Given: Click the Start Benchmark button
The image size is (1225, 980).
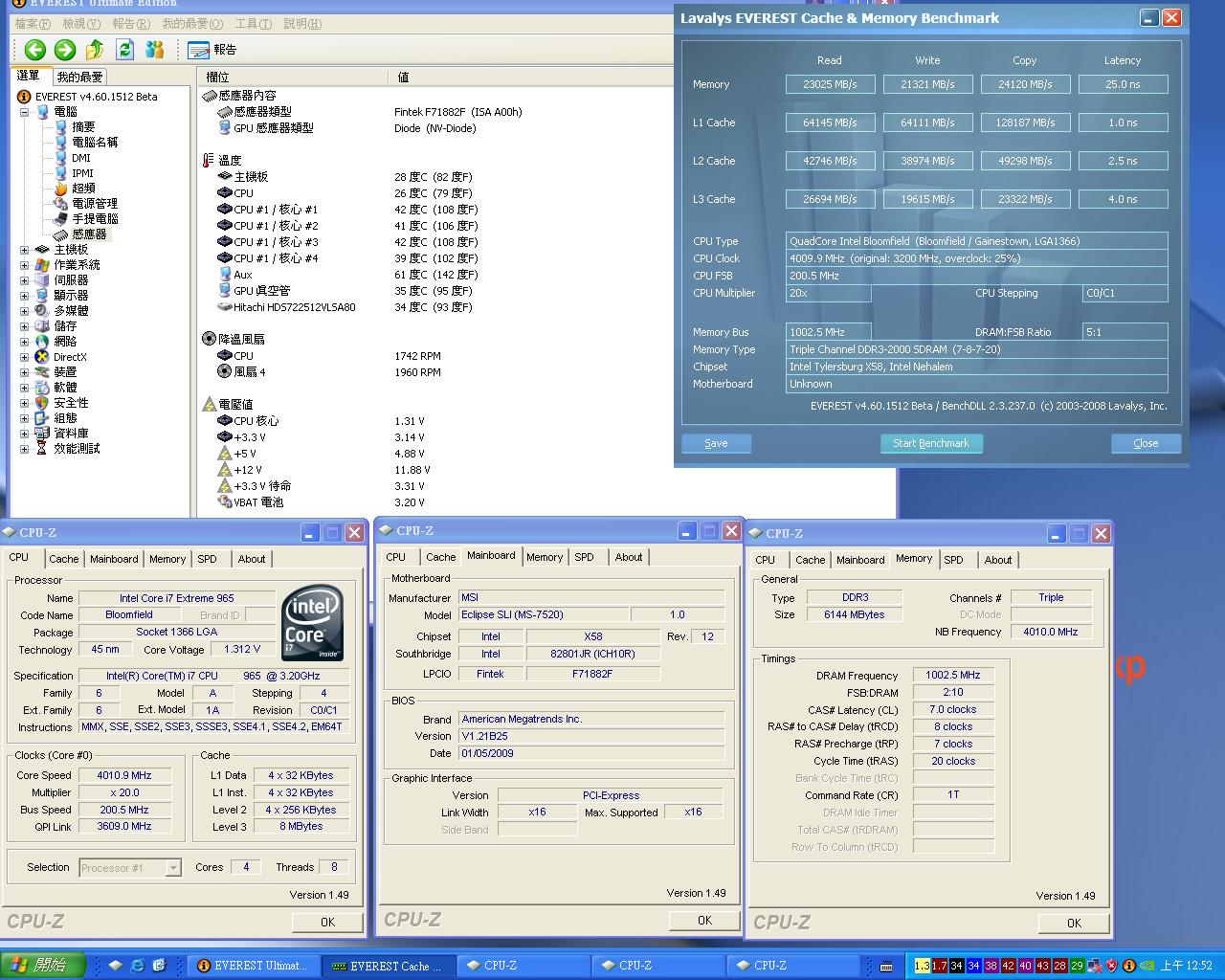Looking at the screenshot, I should 931,443.
